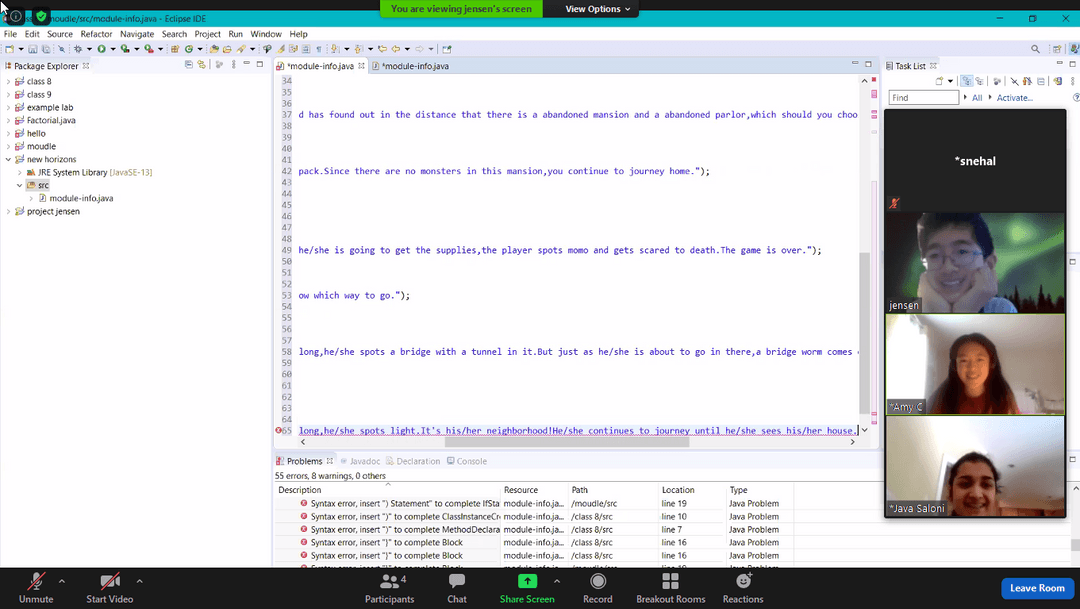The height and width of the screenshot is (609, 1080).
Task: Toggle Link with Editor in Package Explorer
Action: 201,64
